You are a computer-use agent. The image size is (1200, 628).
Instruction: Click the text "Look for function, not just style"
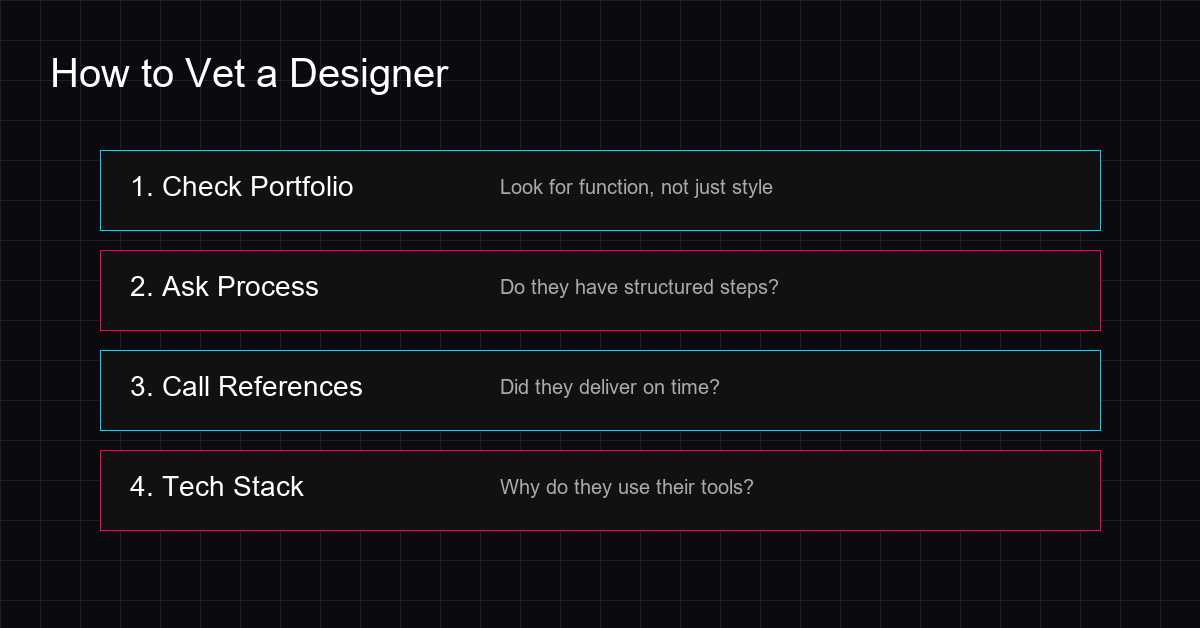pyautogui.click(x=636, y=187)
